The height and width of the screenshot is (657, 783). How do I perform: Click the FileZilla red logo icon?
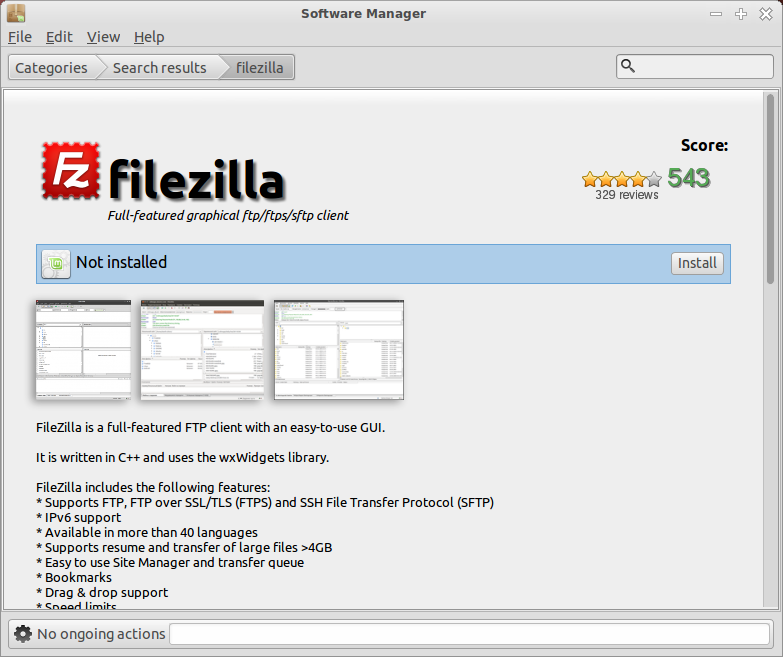click(x=70, y=171)
